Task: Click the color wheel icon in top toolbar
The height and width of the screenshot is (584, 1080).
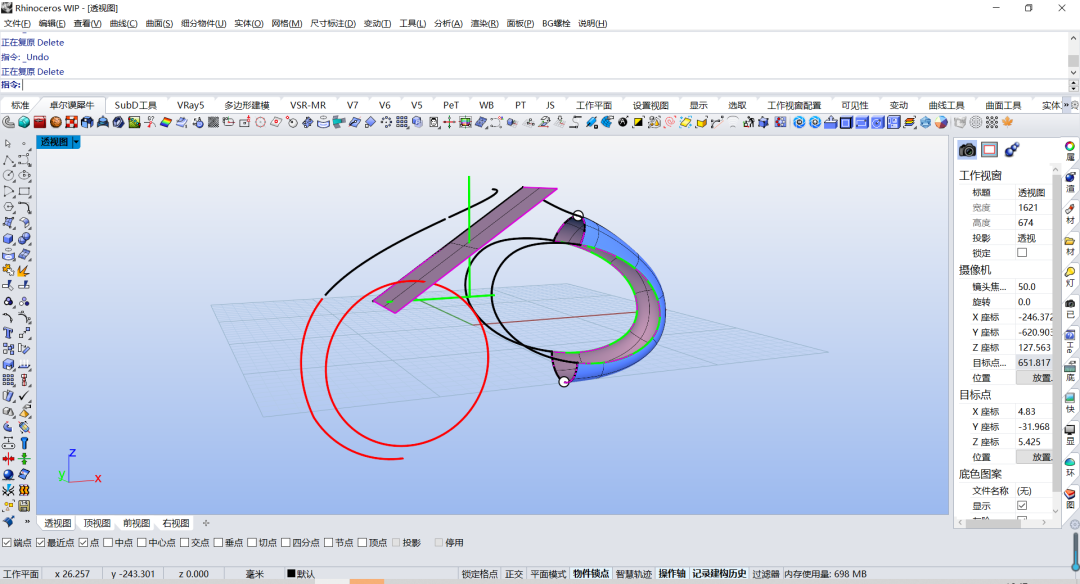Action: tap(941, 123)
